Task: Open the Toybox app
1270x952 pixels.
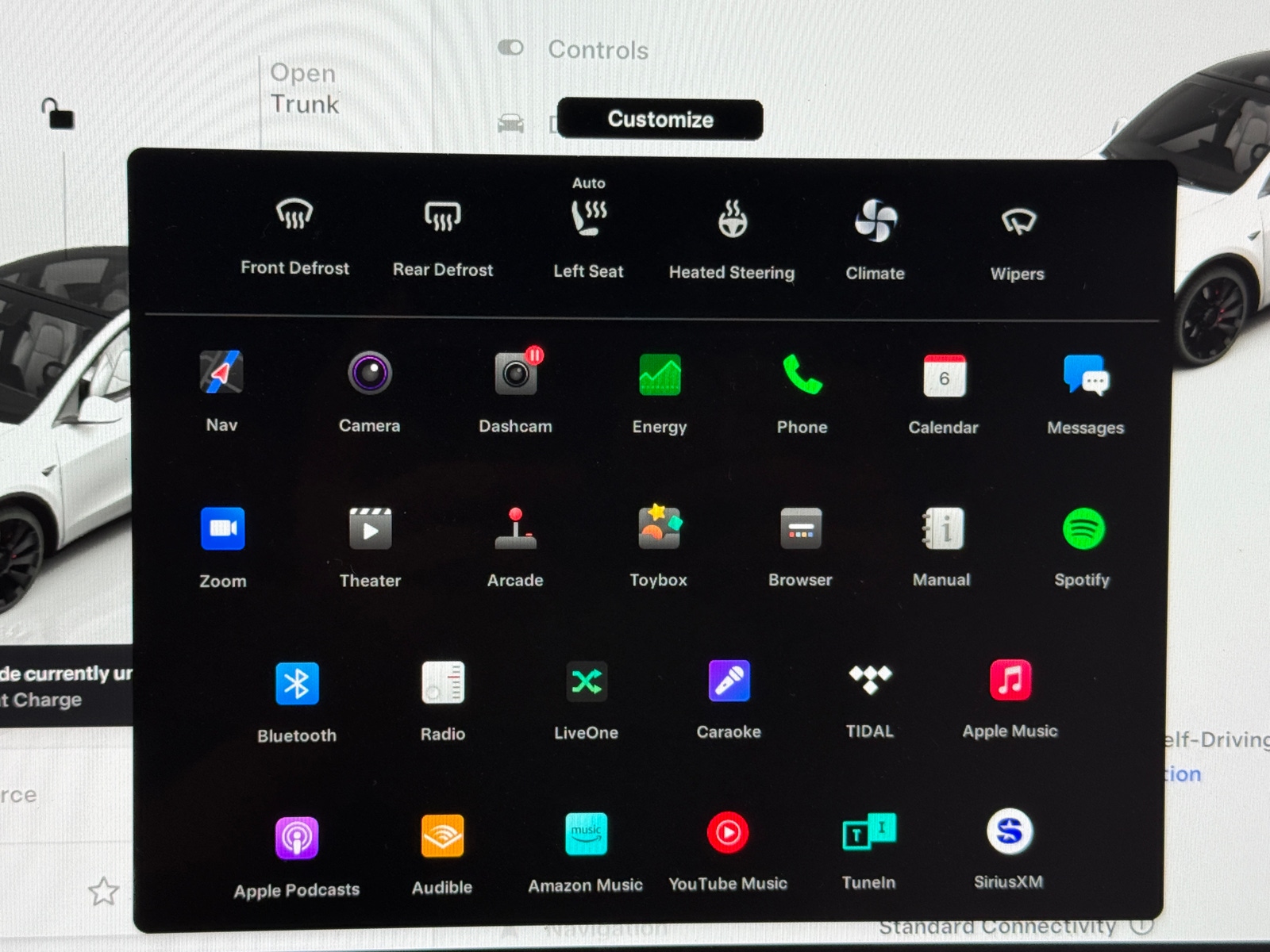Action: pos(658,546)
